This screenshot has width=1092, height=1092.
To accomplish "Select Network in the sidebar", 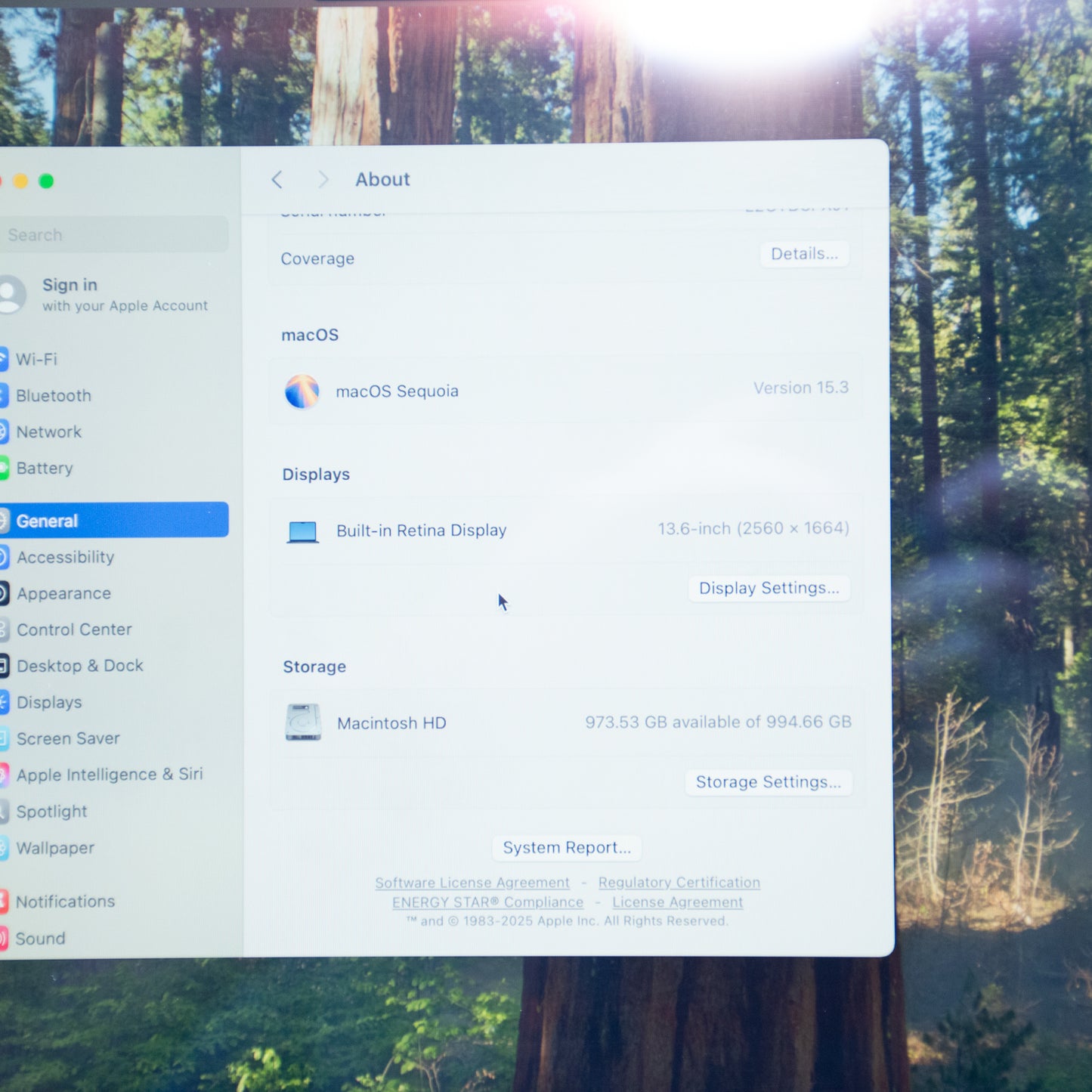I will tap(113, 432).
